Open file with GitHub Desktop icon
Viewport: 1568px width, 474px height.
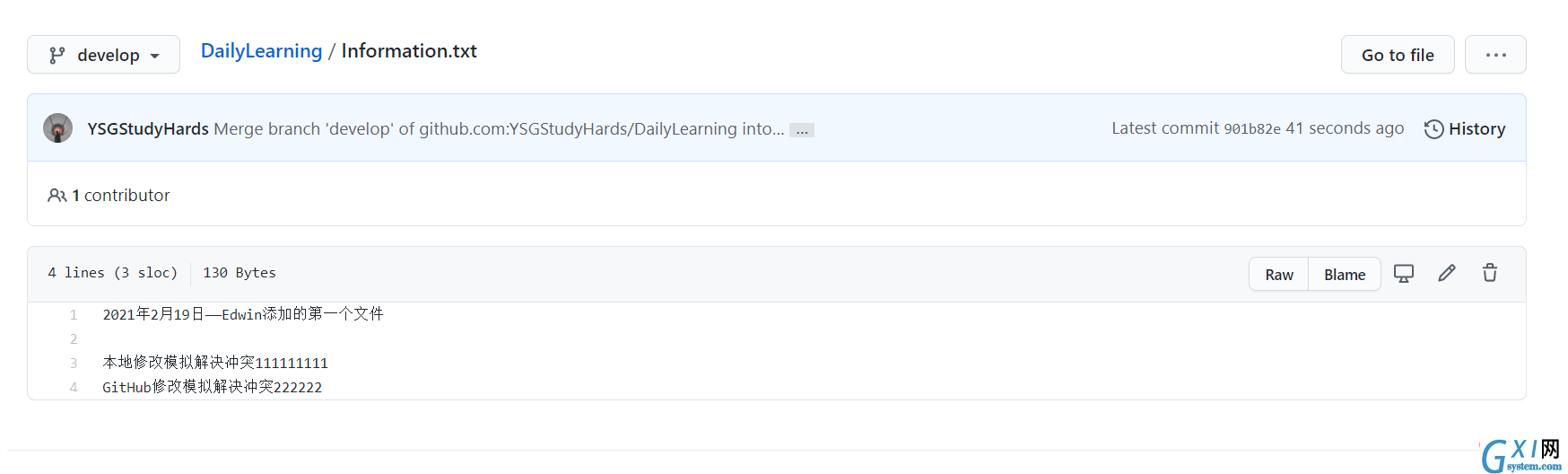pos(1404,274)
